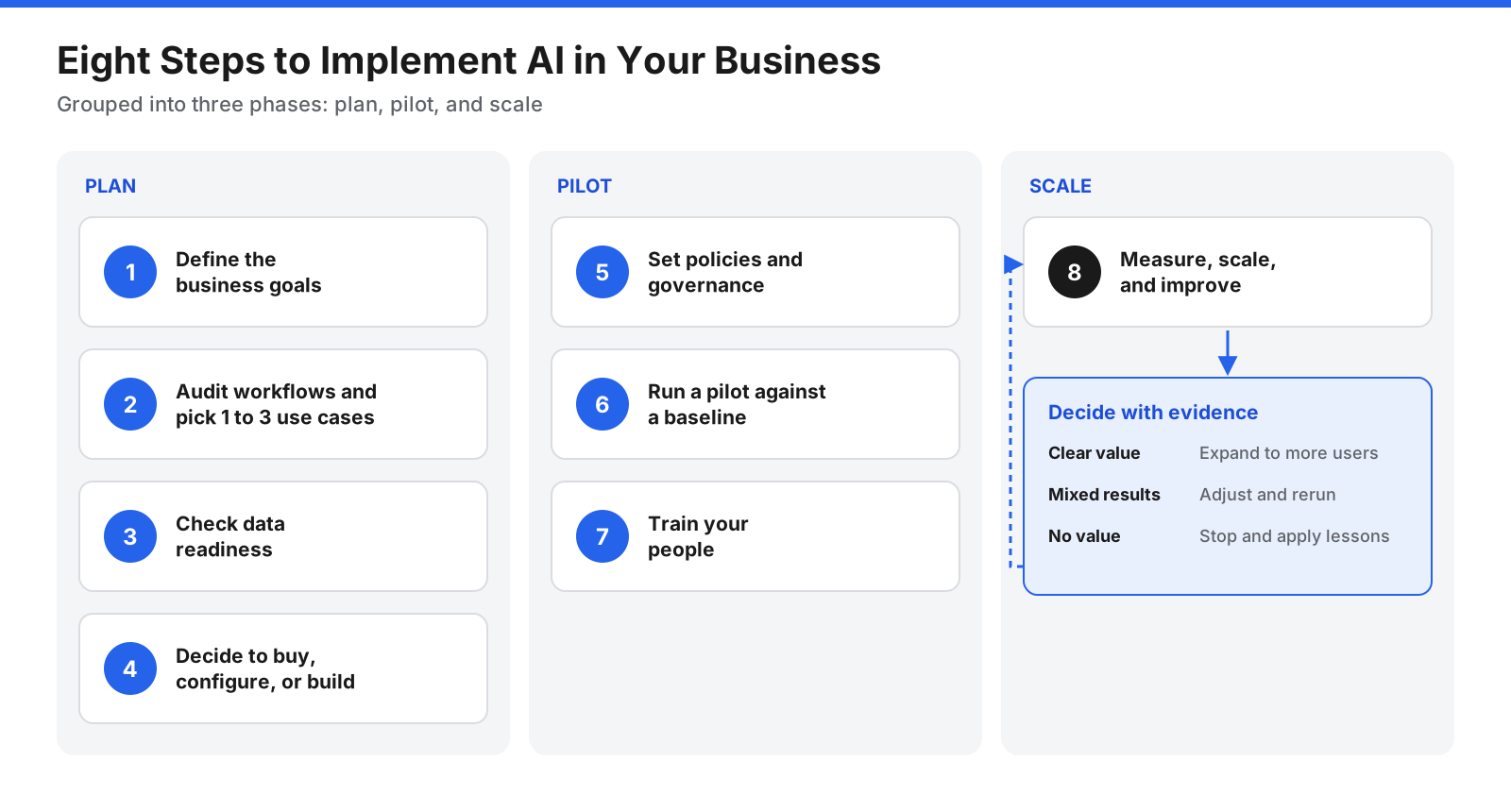Click the number 7 step circle
The height and width of the screenshot is (812, 1511).
603,536
